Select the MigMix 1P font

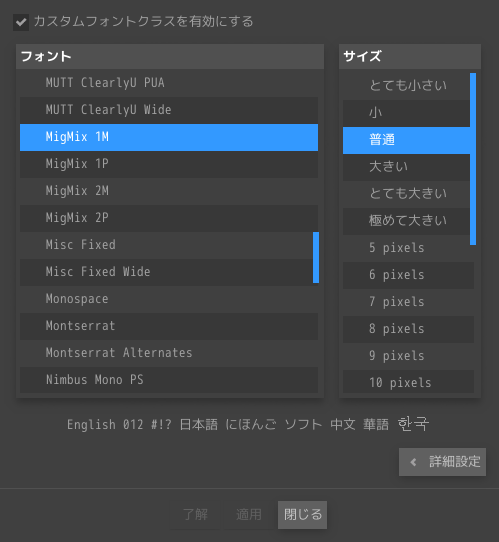pyautogui.click(x=169, y=164)
